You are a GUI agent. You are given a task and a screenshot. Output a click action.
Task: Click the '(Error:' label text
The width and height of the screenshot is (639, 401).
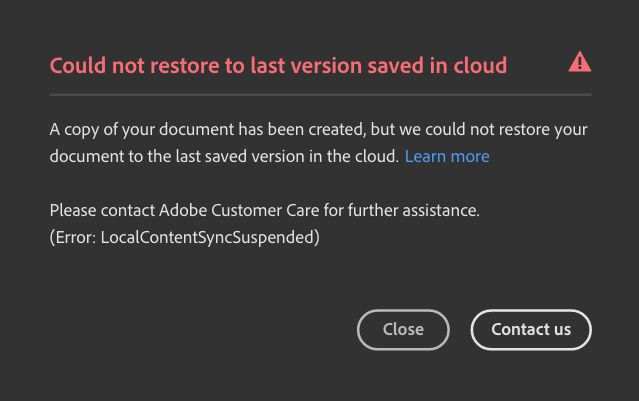[x=73, y=237]
